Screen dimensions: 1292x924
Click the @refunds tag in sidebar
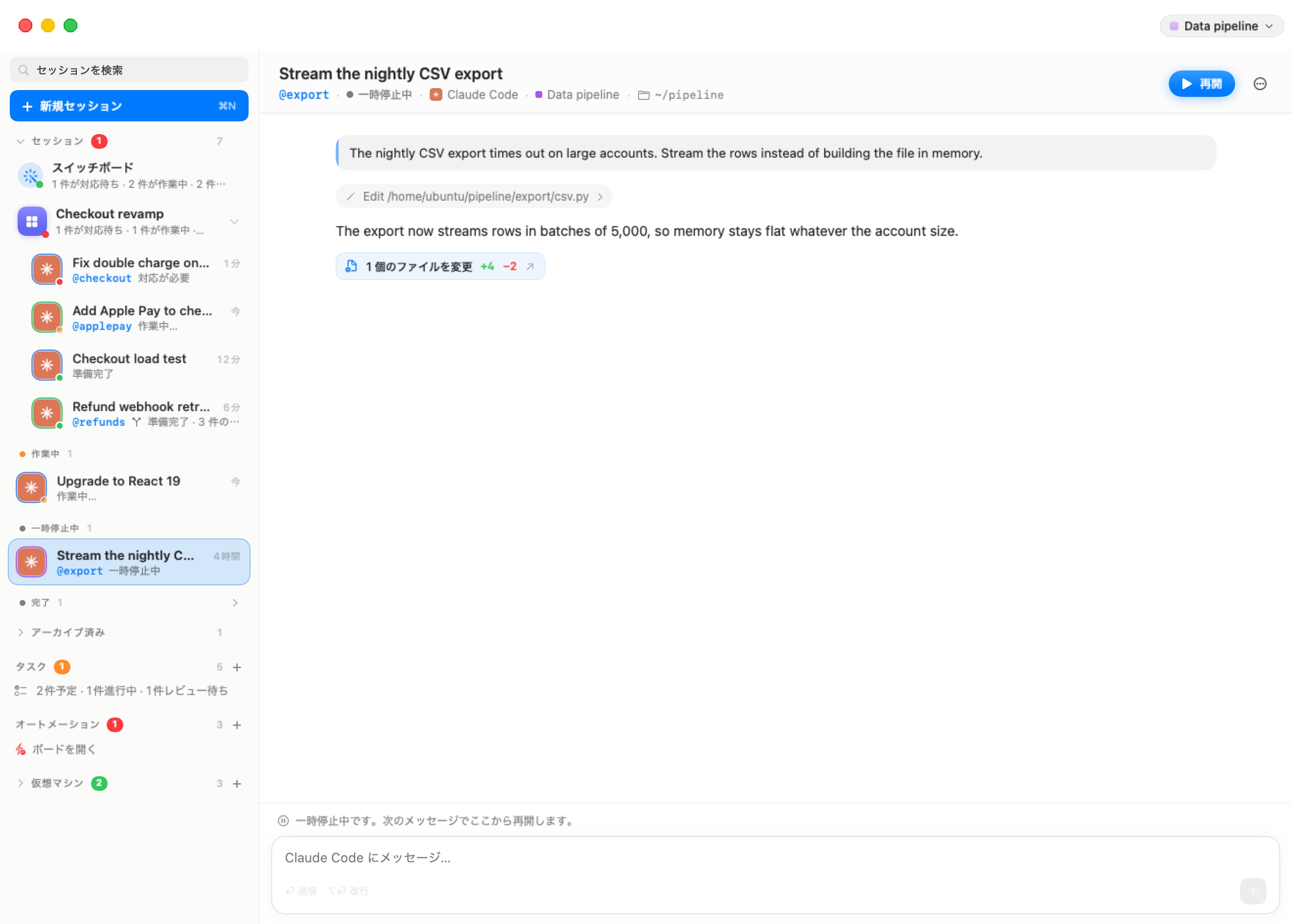[98, 422]
